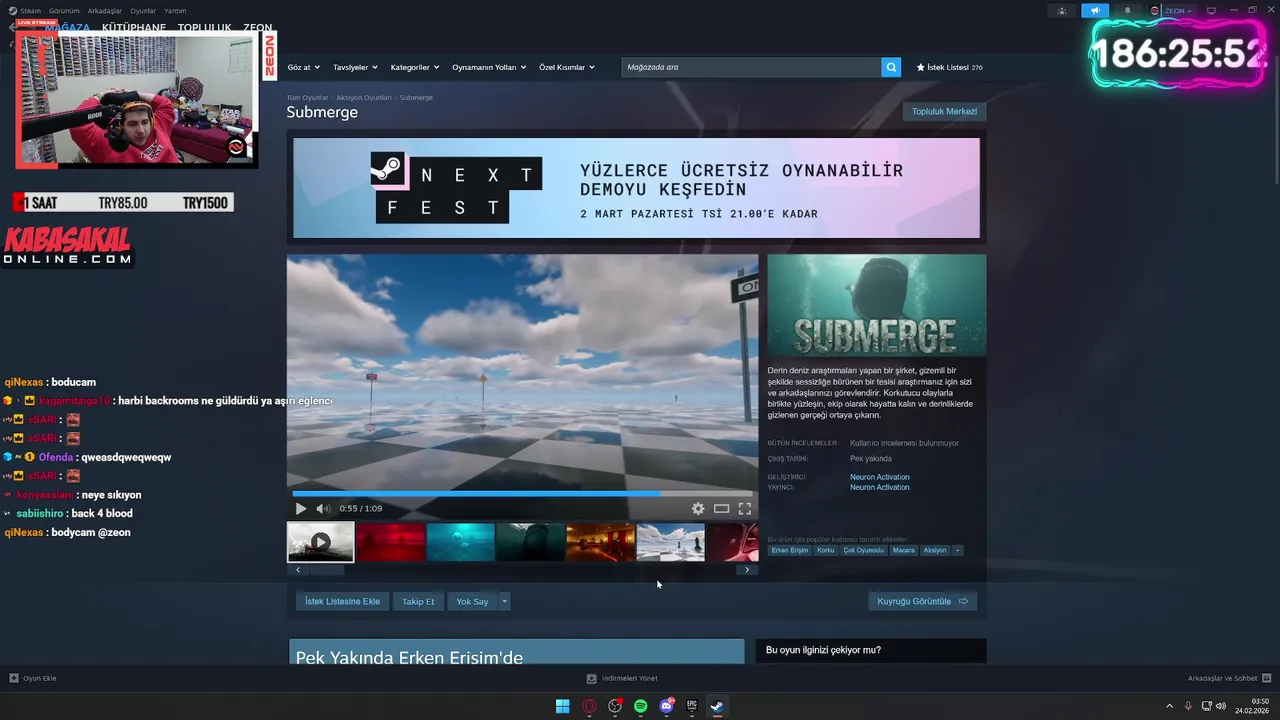Click the Topluluk Merkezi button

point(944,111)
